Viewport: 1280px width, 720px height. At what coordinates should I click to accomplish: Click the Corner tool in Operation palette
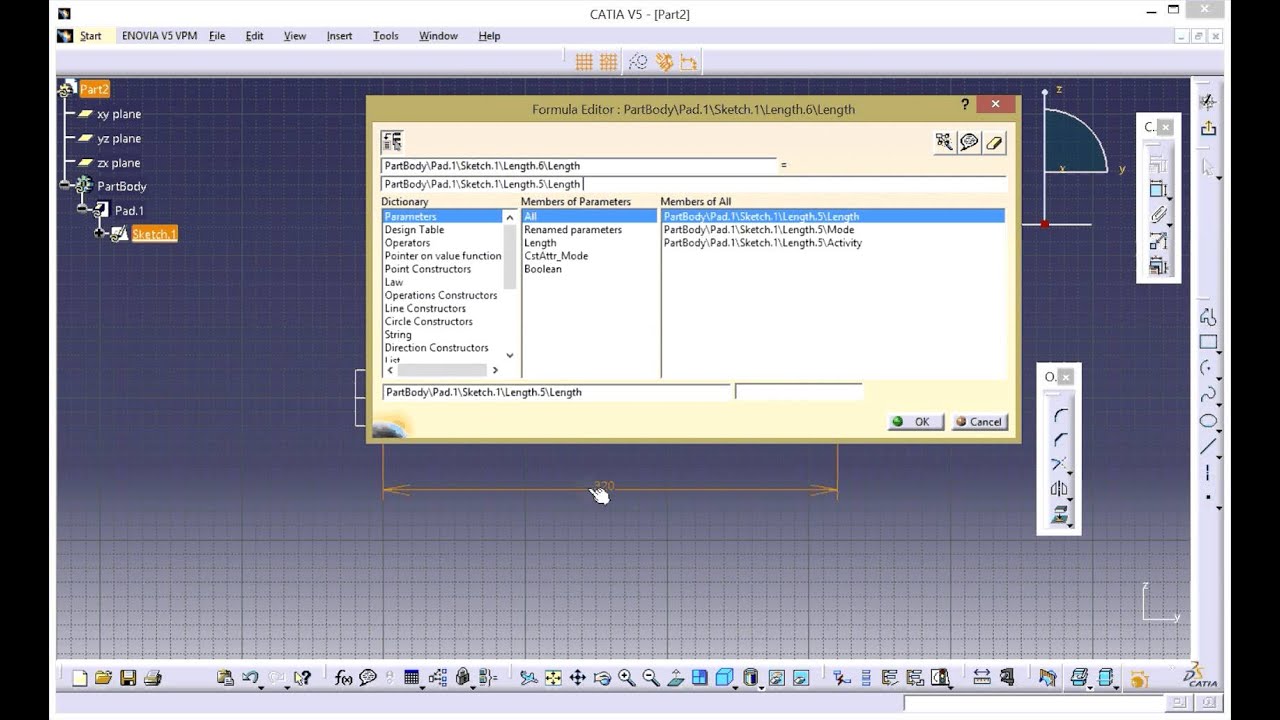(x=1059, y=415)
